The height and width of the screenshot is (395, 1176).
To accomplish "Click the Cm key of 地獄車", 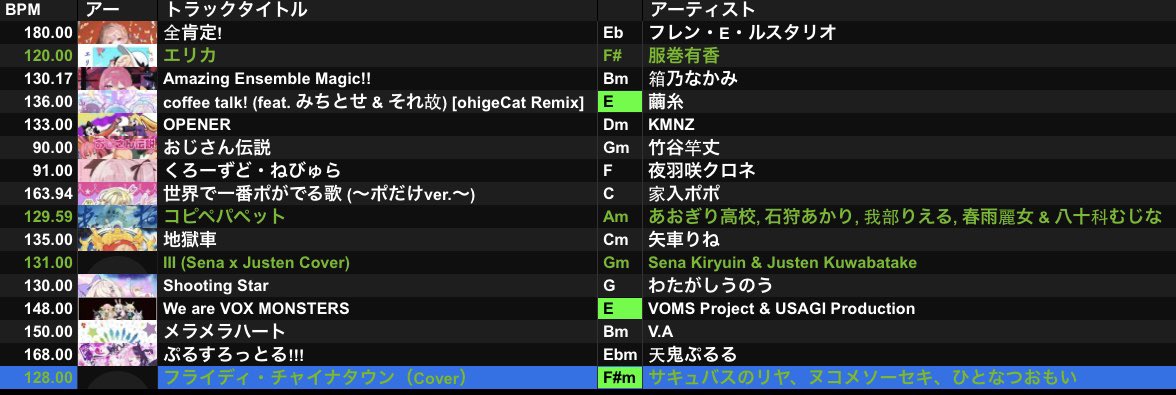I will (615, 239).
